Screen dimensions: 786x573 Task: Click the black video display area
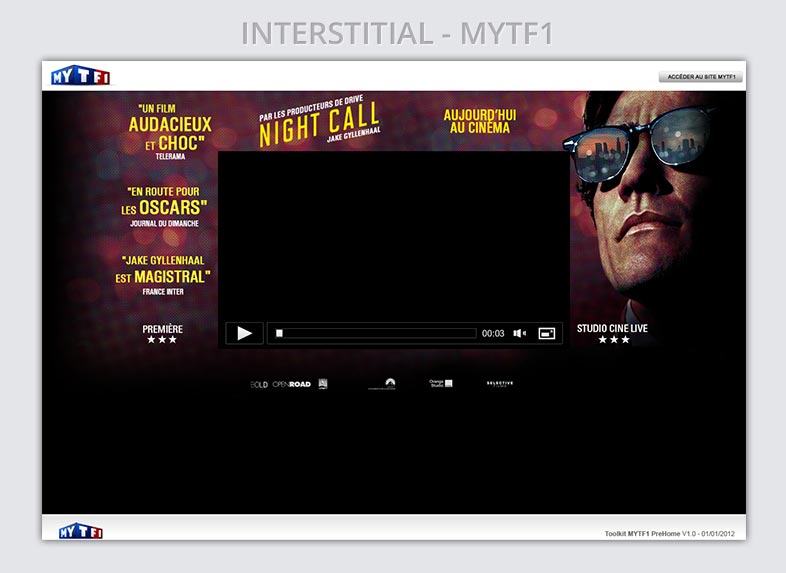pyautogui.click(x=394, y=236)
